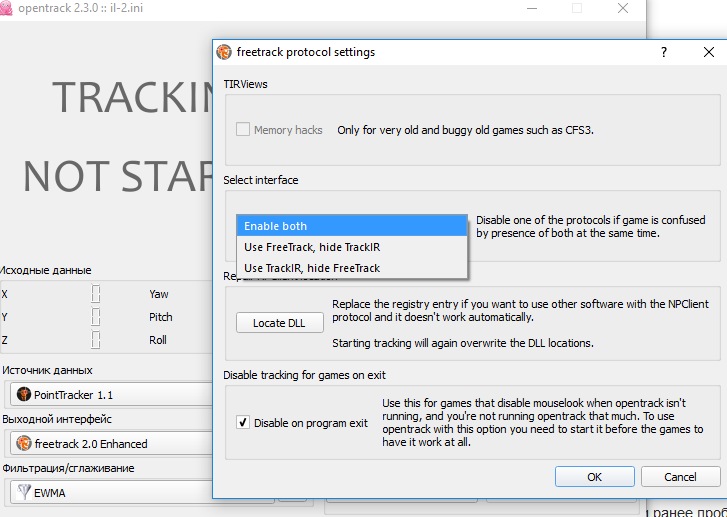
Task: Open the PointTracker 1.1 tracker dropdown
Action: coord(111,395)
